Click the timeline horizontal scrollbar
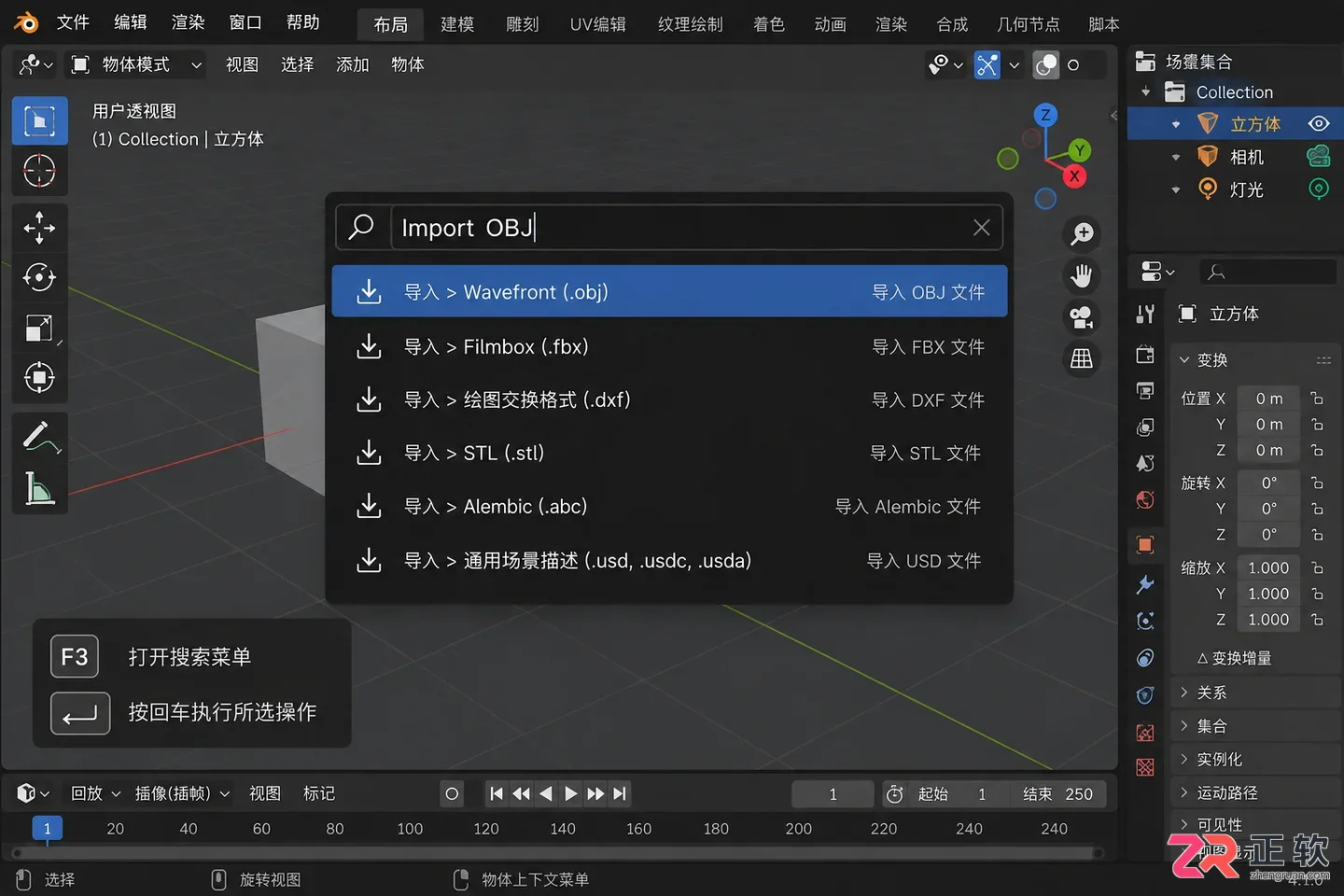The width and height of the screenshot is (1344, 896). (558, 853)
